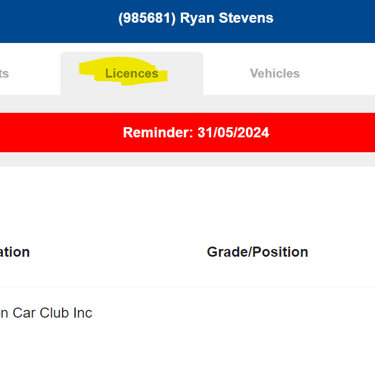375x366 pixels.
Task: Click 'Inc' at end of club name
Action: (82, 313)
